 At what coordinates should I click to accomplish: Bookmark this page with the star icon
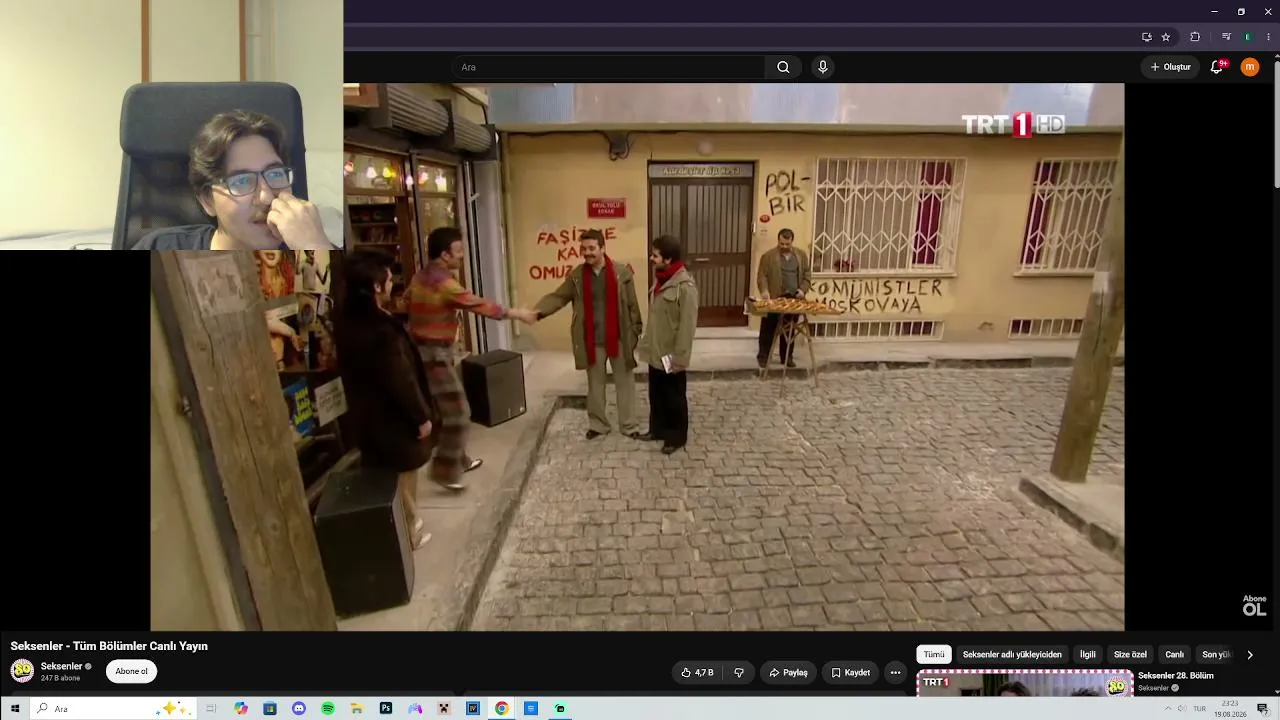[x=1166, y=37]
